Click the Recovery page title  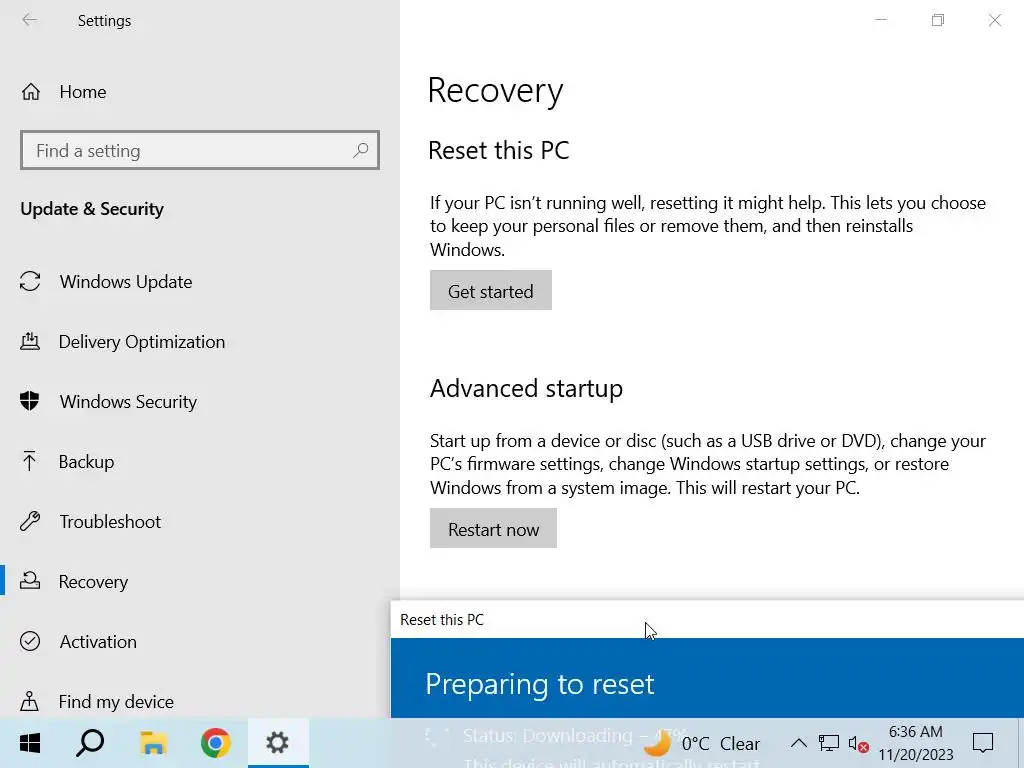[x=496, y=91]
